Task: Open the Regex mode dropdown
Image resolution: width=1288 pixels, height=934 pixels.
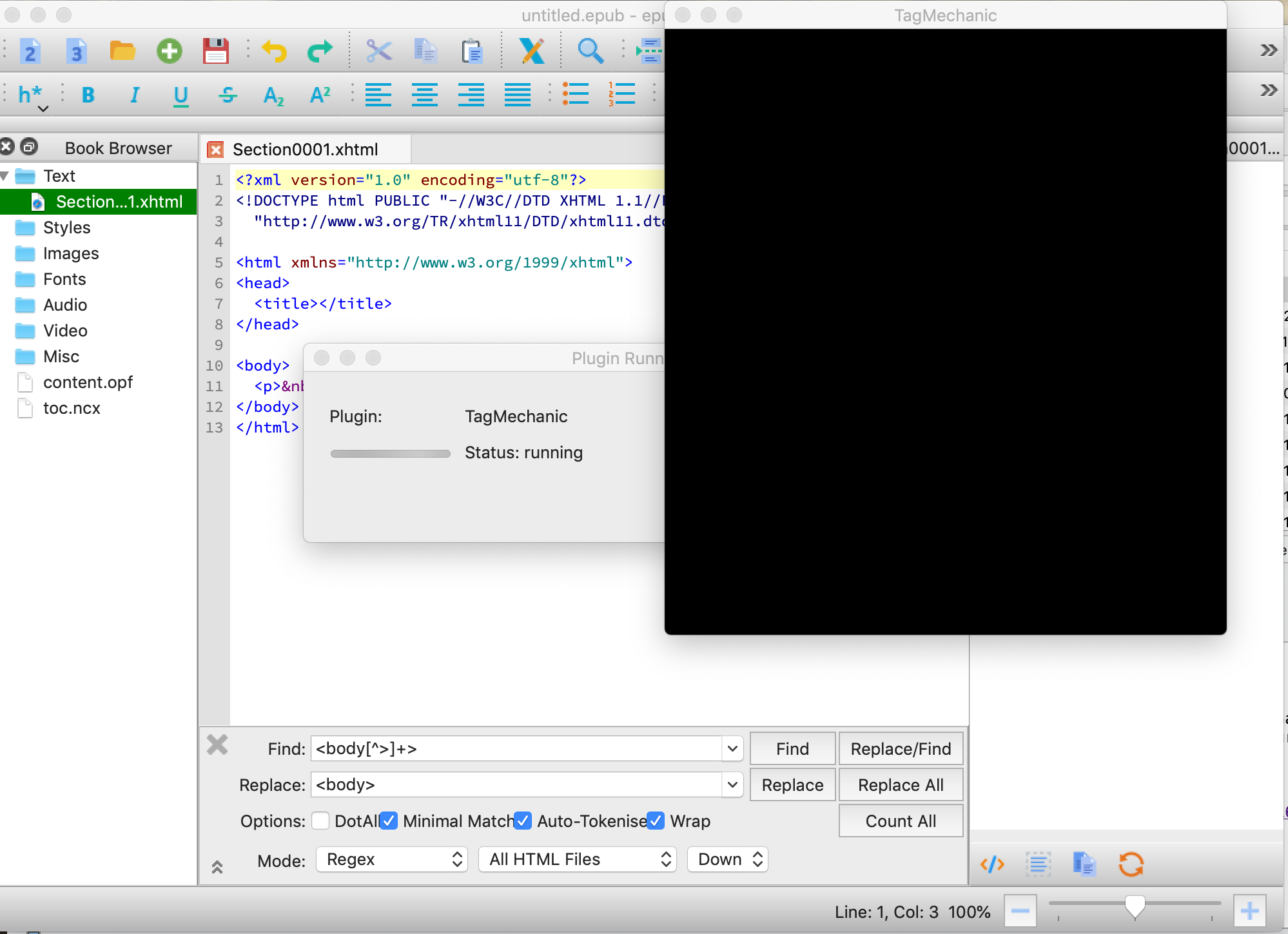Action: tap(392, 859)
